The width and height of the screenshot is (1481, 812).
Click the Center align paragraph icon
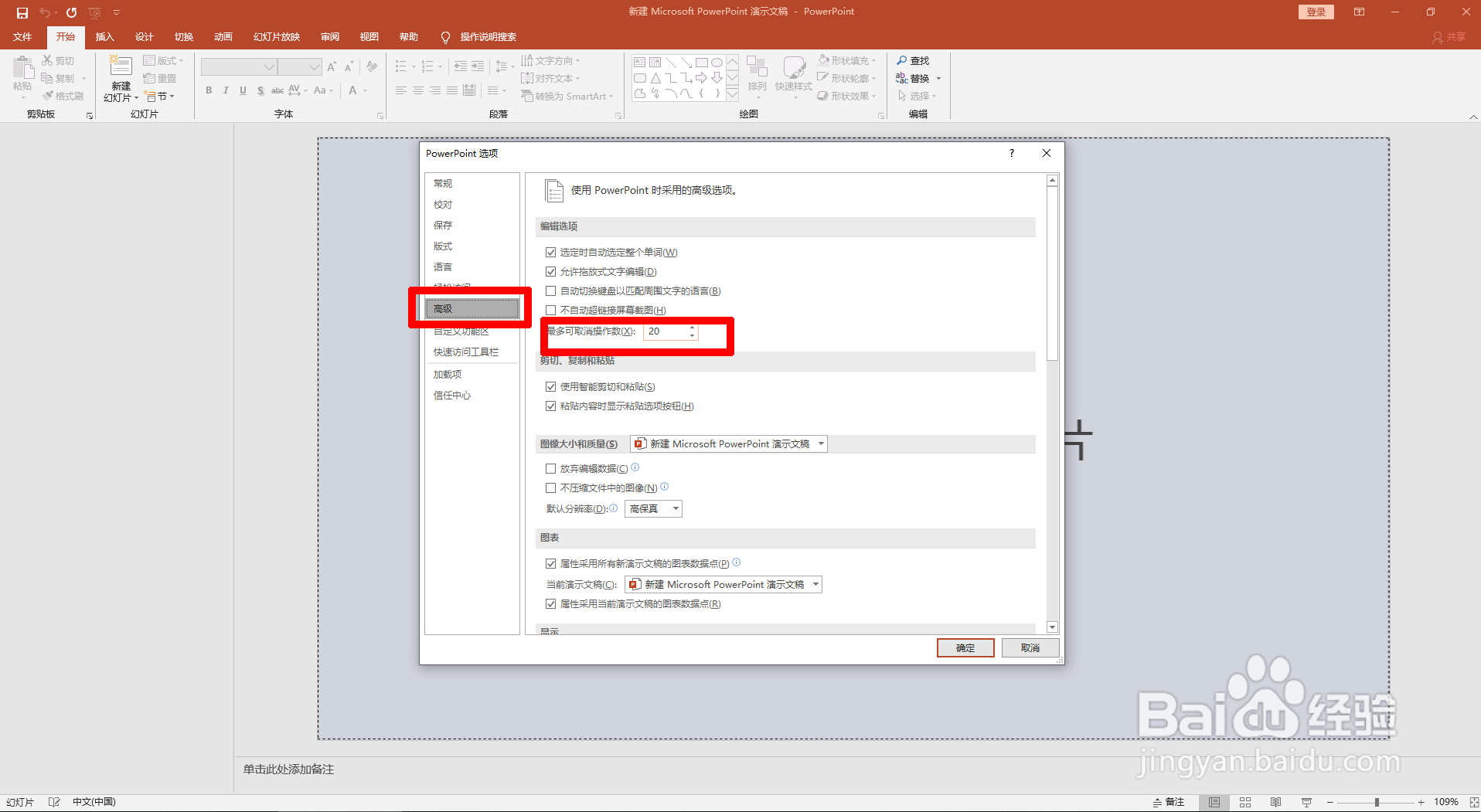[418, 90]
